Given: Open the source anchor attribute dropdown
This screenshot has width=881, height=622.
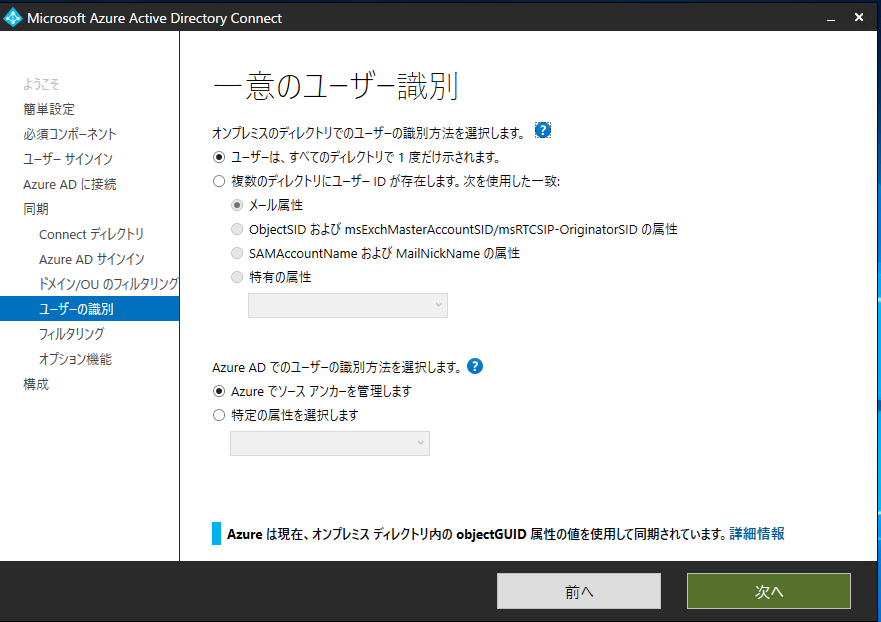Looking at the screenshot, I should [x=330, y=443].
